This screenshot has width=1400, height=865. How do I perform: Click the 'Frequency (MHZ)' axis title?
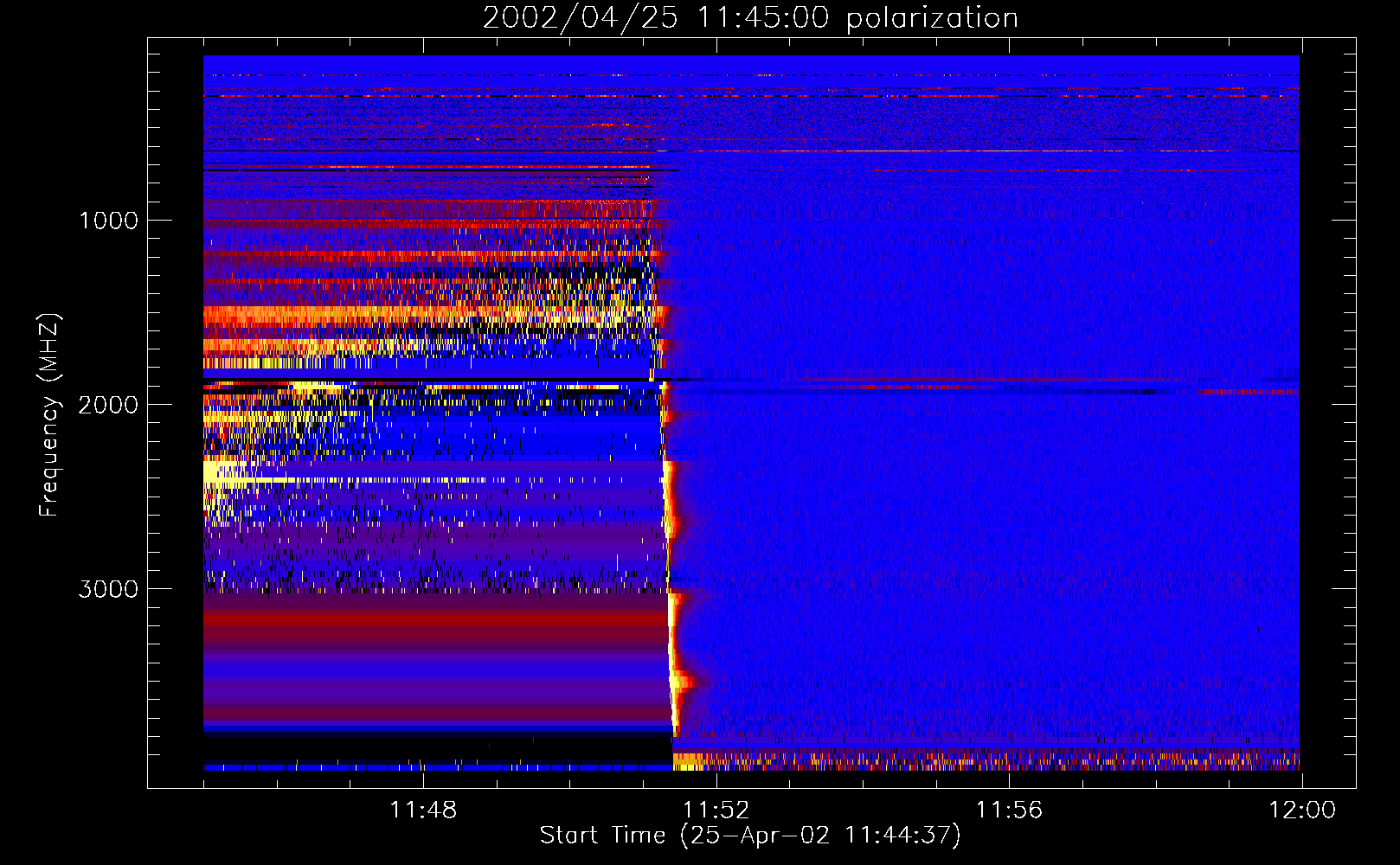tap(49, 415)
